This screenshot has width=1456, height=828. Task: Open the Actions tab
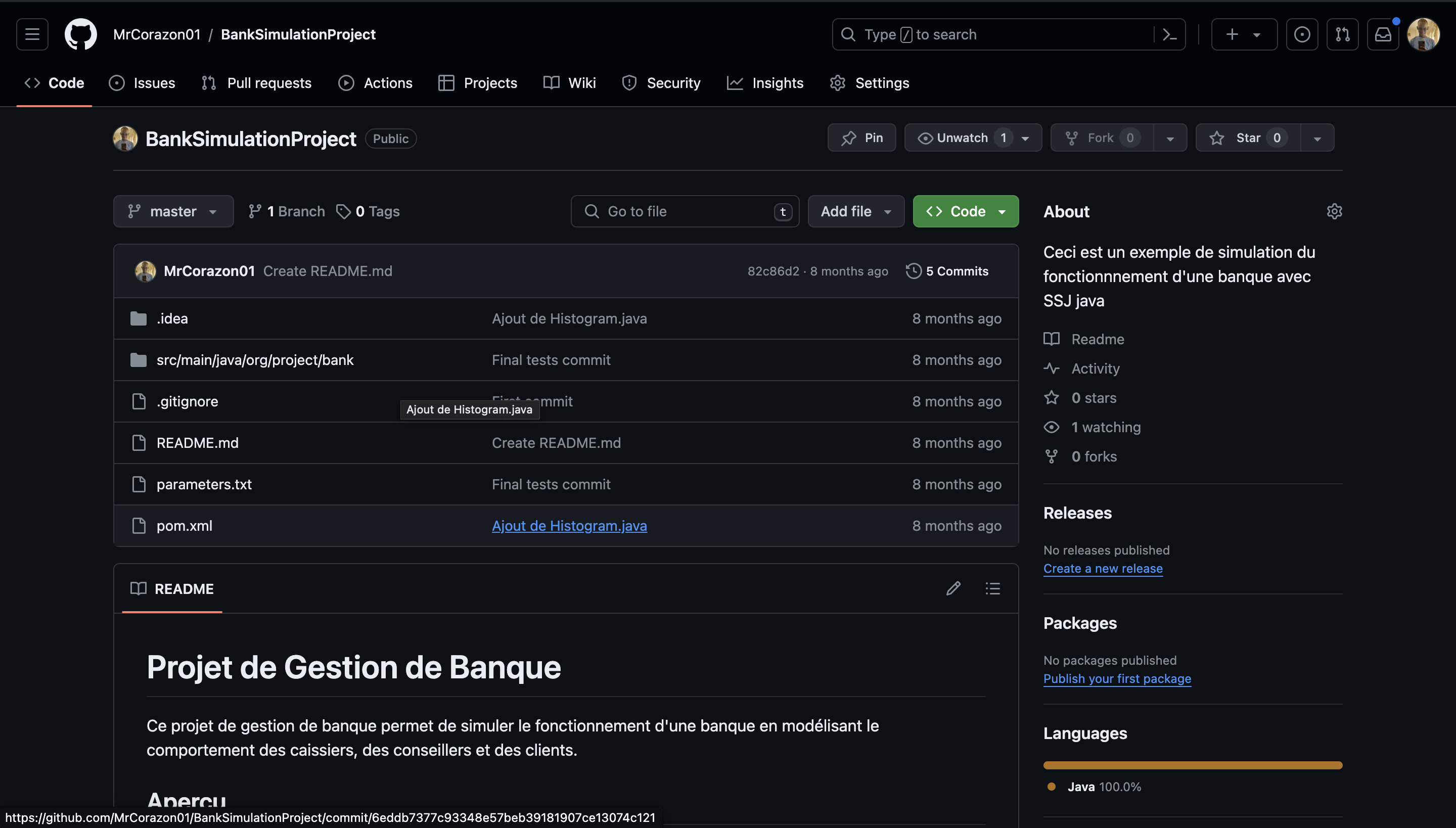pos(375,83)
